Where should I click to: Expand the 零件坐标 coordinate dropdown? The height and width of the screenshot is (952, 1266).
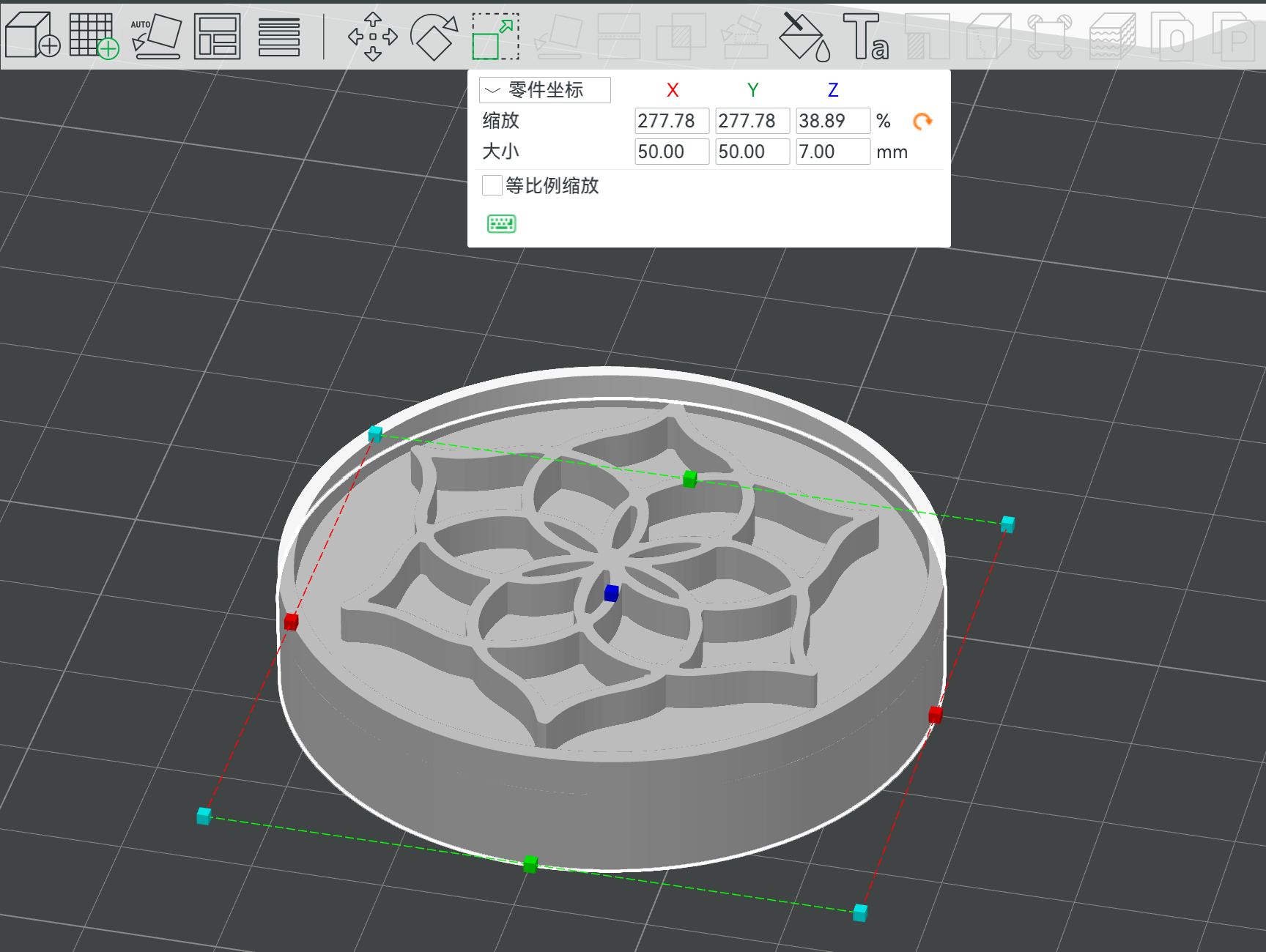pyautogui.click(x=544, y=90)
